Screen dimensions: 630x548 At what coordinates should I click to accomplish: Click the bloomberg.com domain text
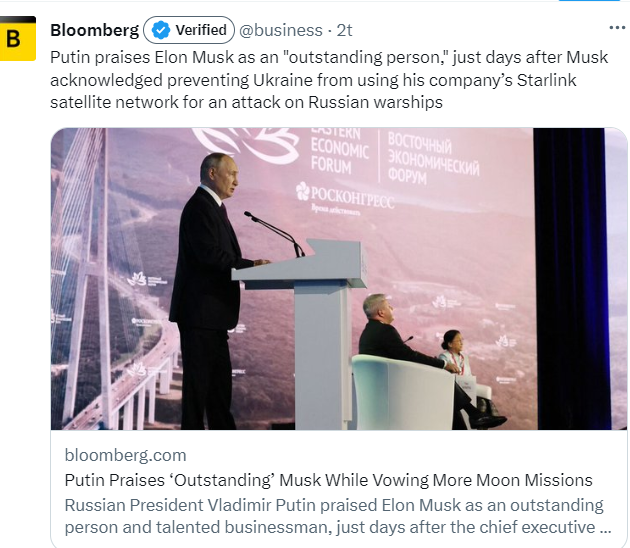tap(125, 456)
